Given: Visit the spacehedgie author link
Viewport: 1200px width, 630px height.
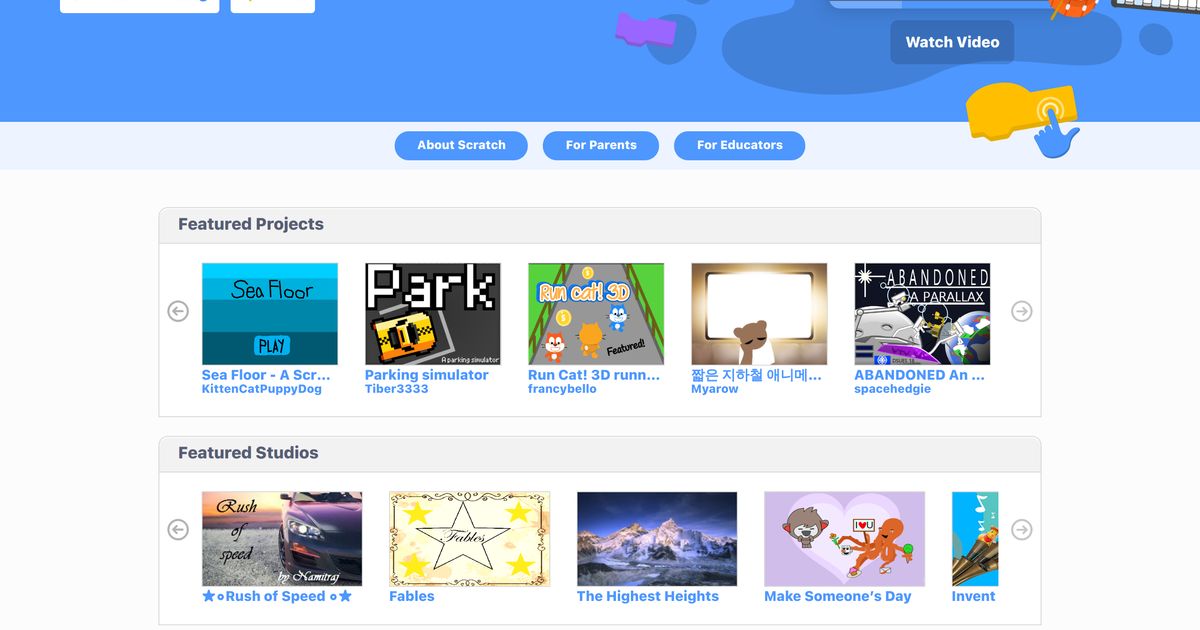Looking at the screenshot, I should [892, 389].
